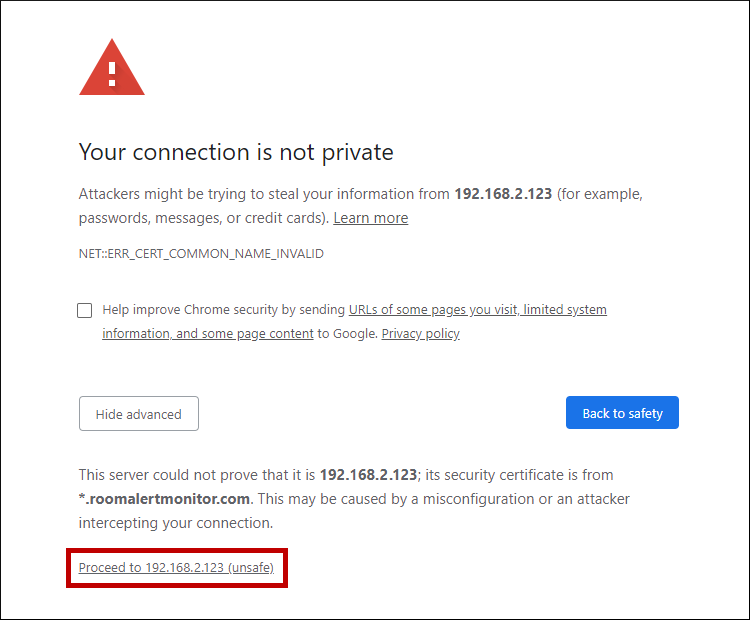Viewport: 750px width, 620px height.
Task: Proceed to 192.168.2.123 (unsafe) link
Action: tap(176, 568)
